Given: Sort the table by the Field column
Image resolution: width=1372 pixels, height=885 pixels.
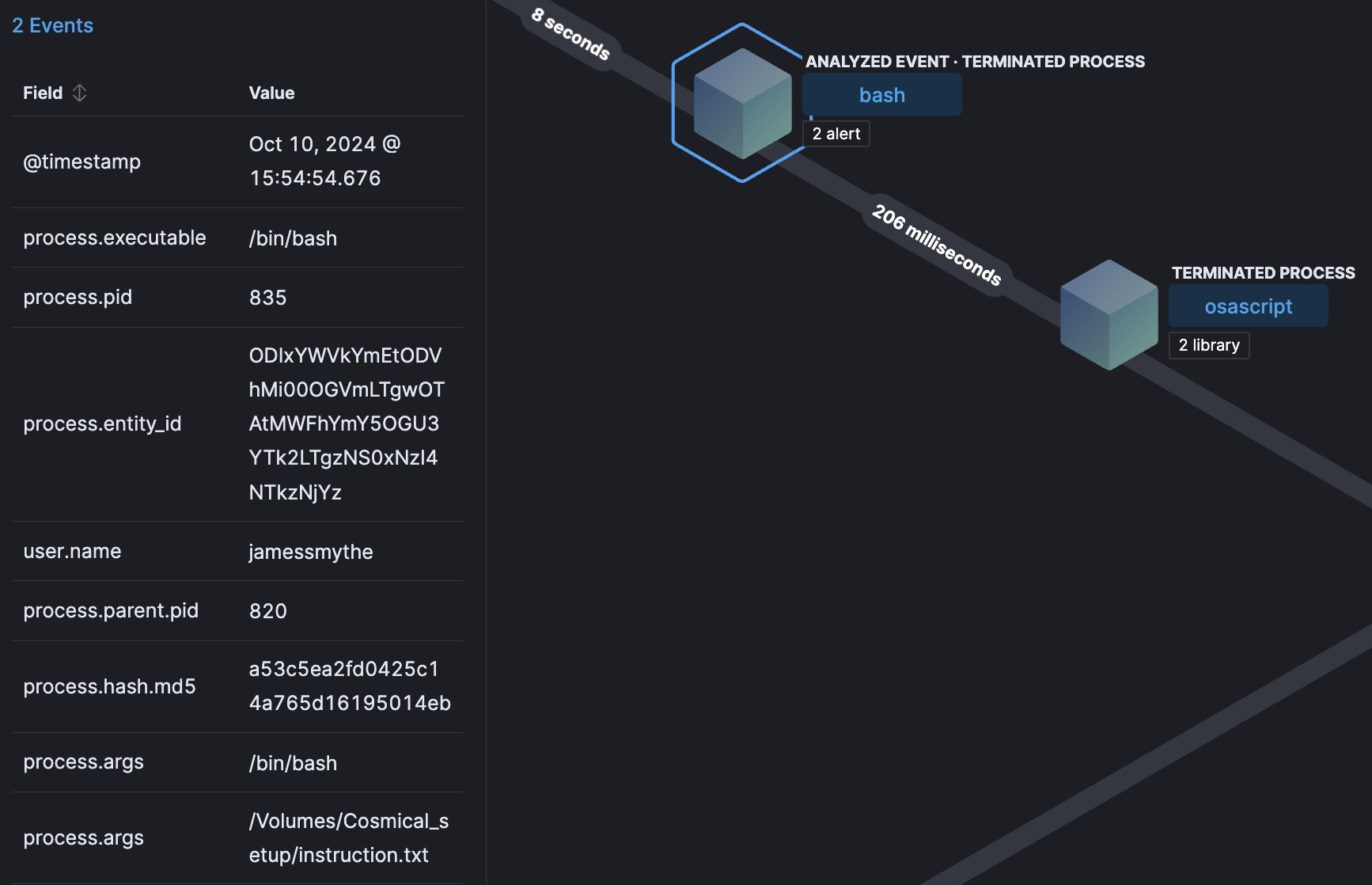Looking at the screenshot, I should 79,93.
